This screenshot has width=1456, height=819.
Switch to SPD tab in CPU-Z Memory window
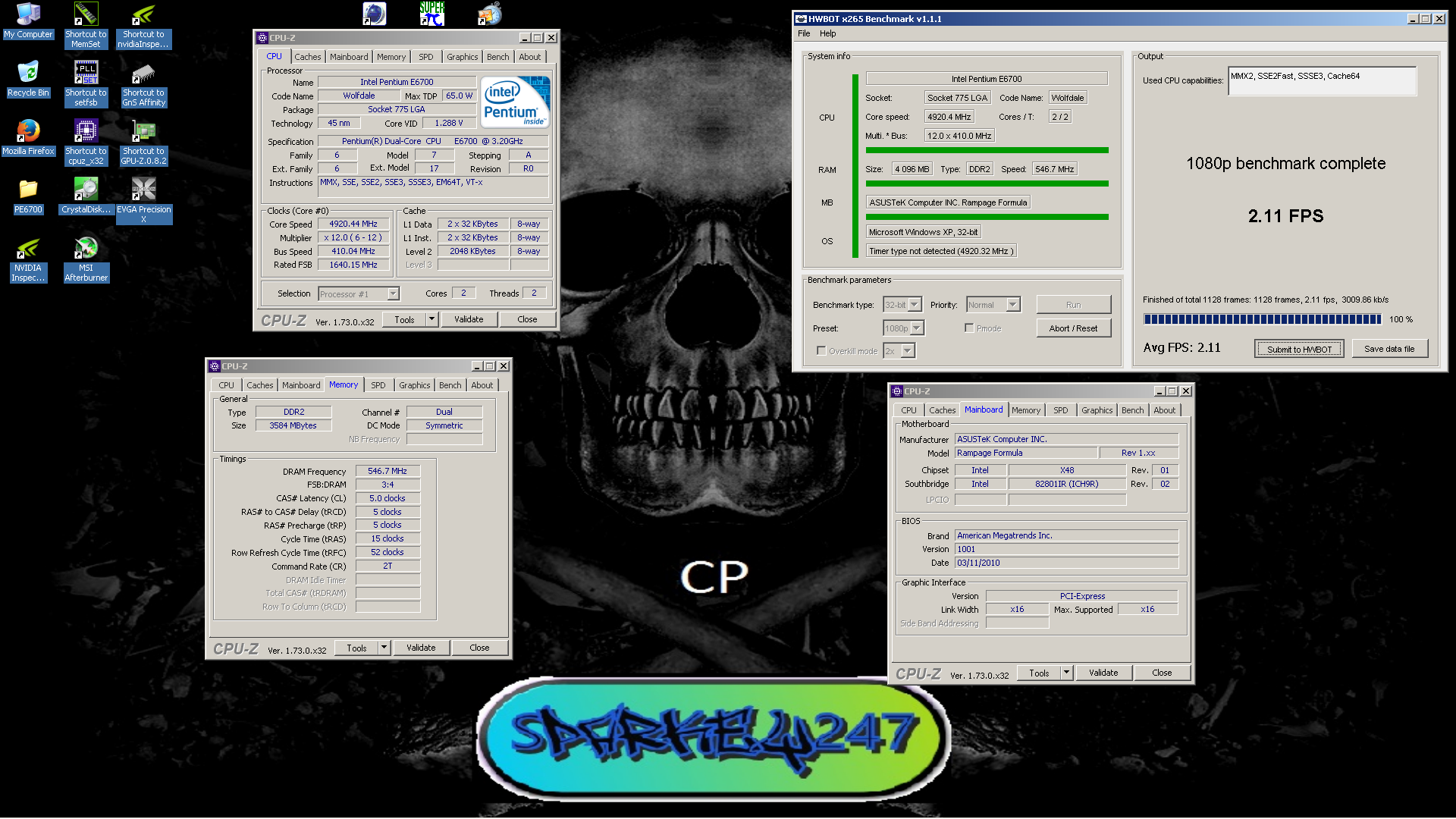[x=378, y=385]
